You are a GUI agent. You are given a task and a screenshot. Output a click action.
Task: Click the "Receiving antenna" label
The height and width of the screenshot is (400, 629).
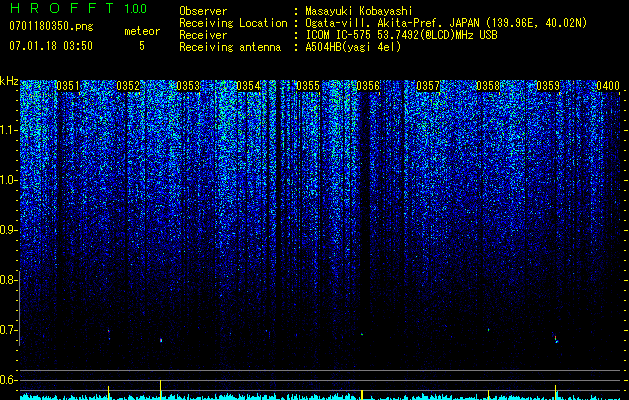(x=230, y=47)
